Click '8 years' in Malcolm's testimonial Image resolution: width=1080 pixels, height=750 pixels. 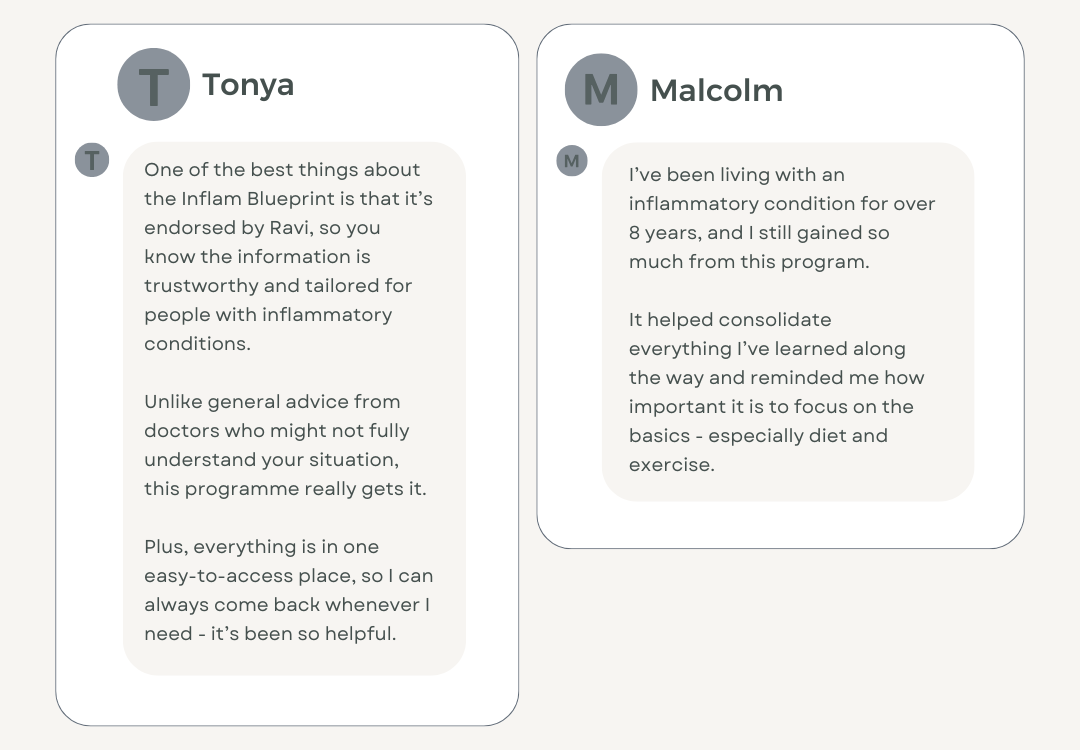coord(664,233)
